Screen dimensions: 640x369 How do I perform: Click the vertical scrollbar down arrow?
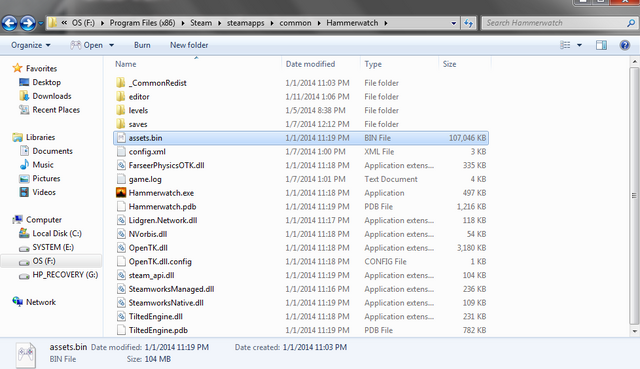(x=634, y=331)
